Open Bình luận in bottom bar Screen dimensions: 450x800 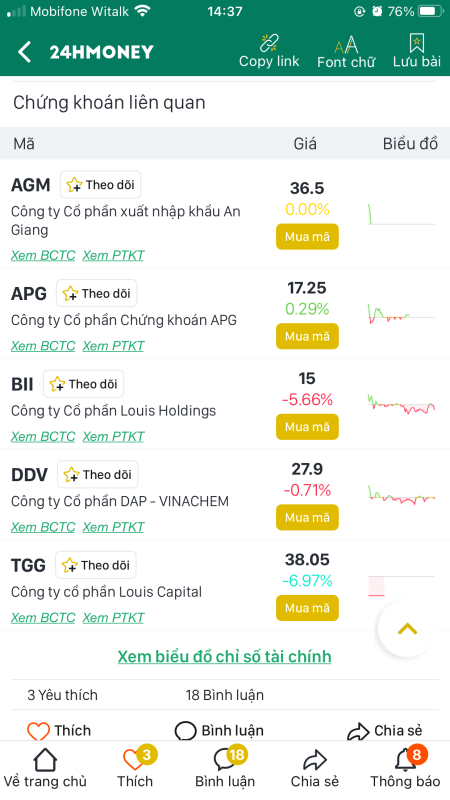(225, 768)
